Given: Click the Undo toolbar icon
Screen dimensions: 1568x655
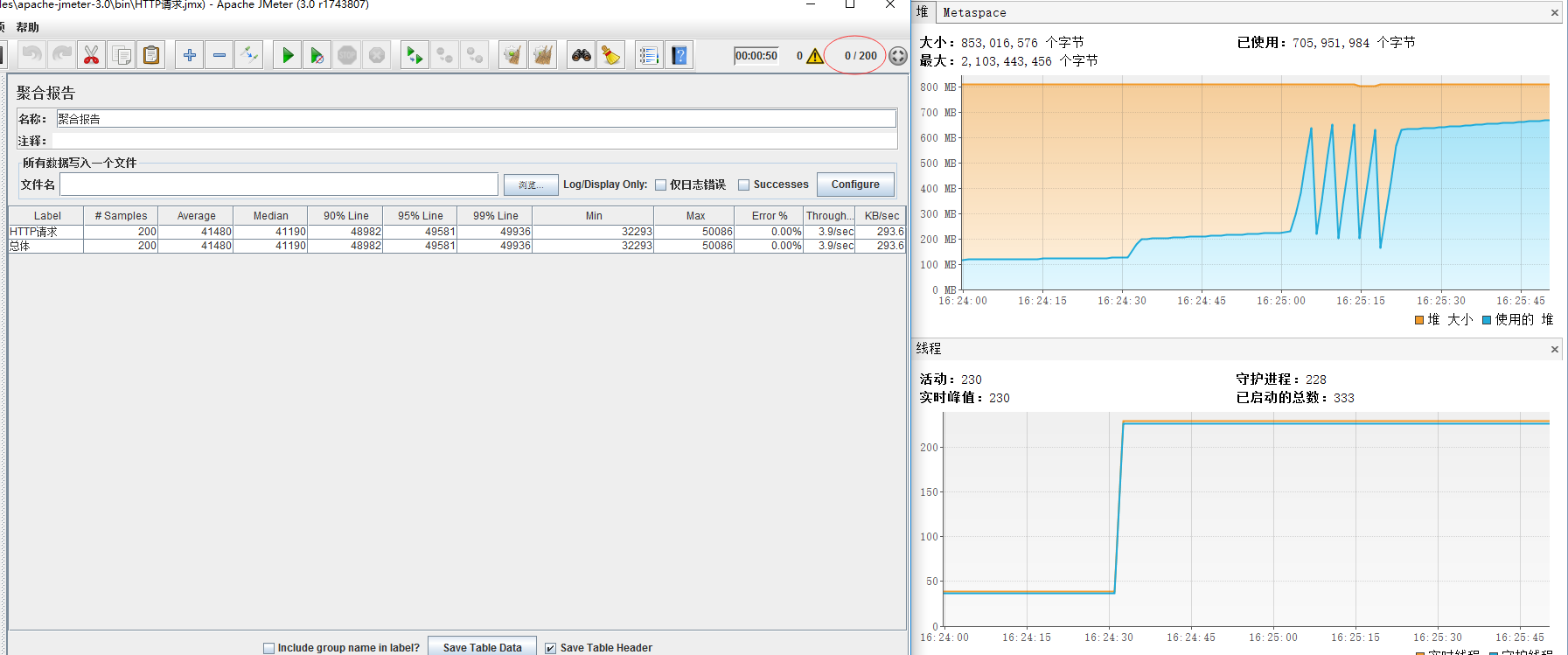Looking at the screenshot, I should click(x=32, y=55).
